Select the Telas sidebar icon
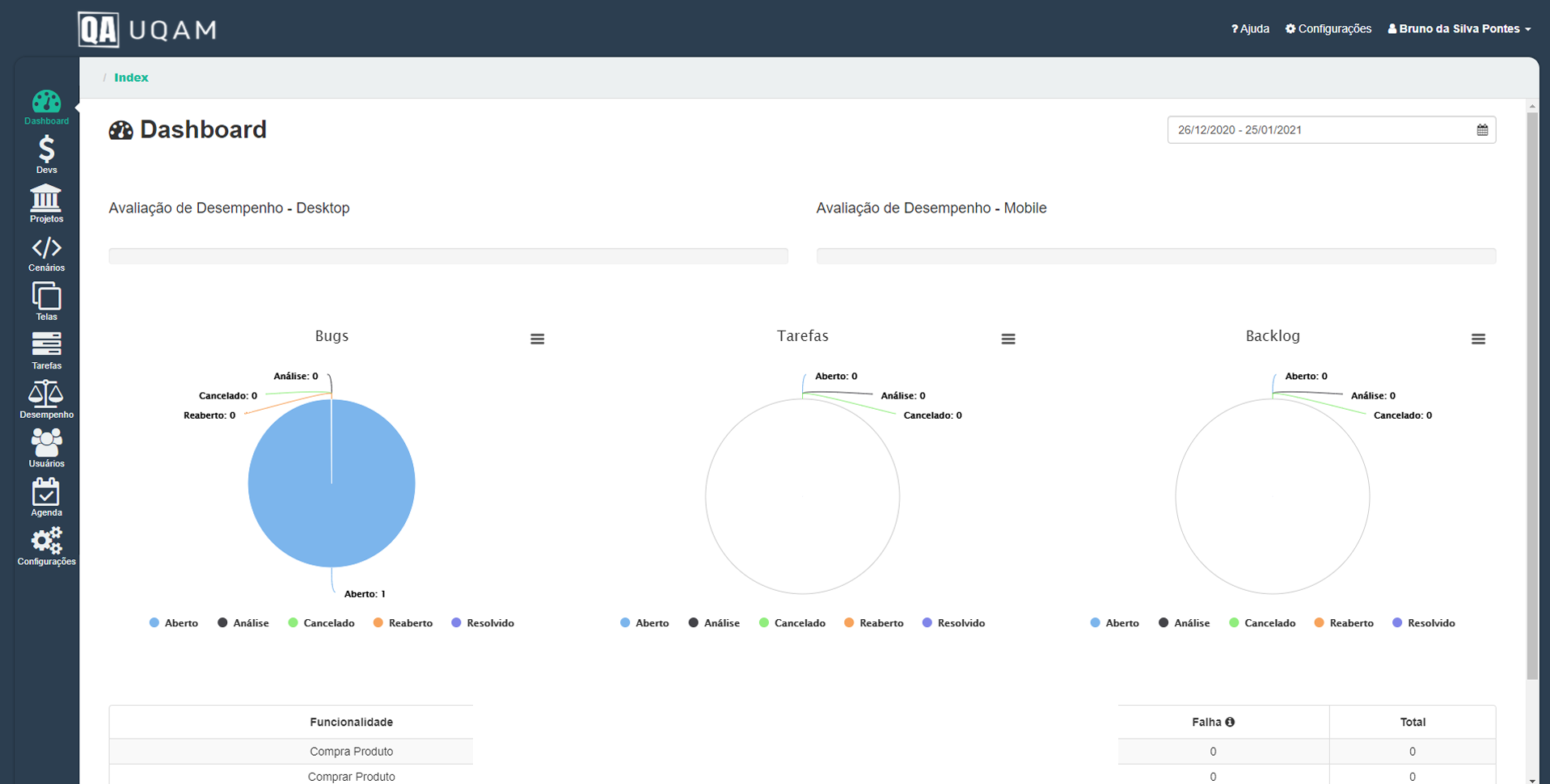The image size is (1550, 784). point(46,301)
